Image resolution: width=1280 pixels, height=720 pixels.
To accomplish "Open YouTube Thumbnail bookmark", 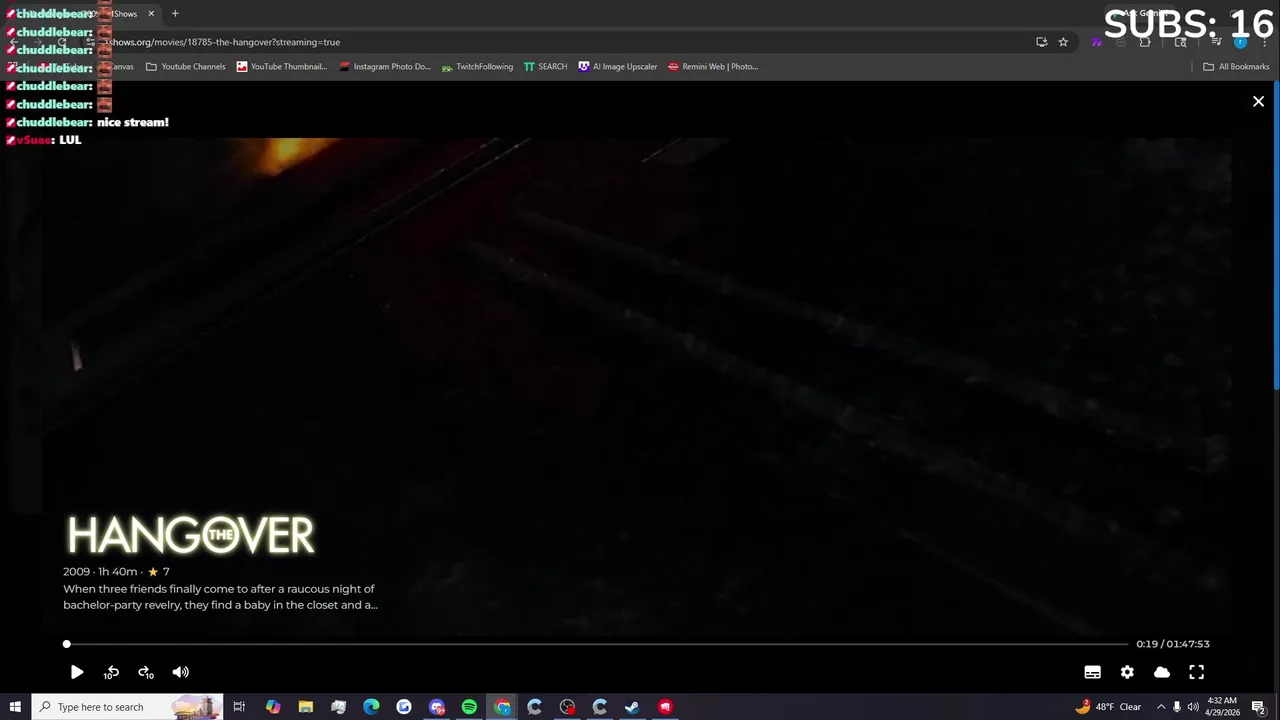I will [282, 67].
